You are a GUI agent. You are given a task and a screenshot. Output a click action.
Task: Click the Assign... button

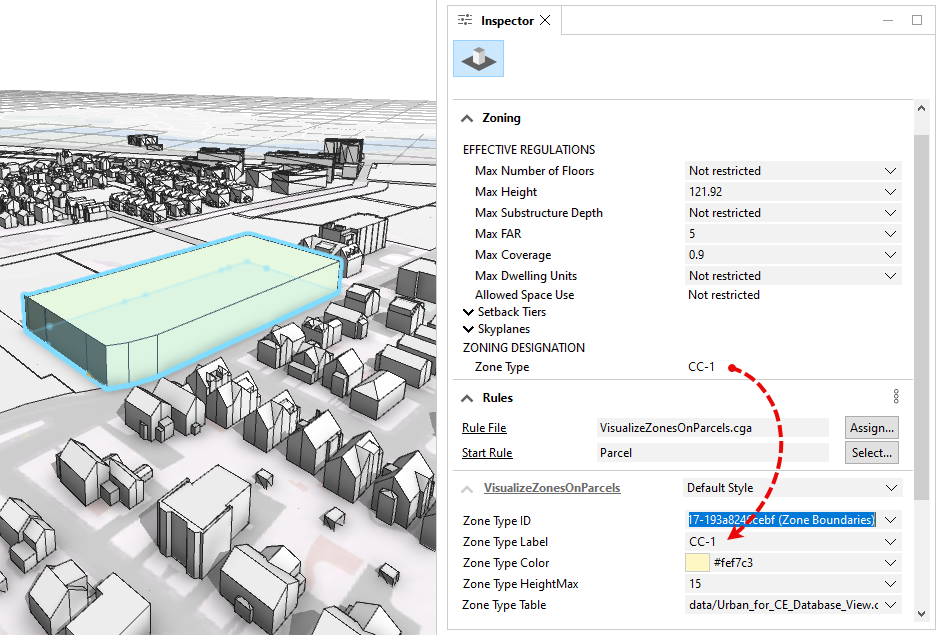click(x=871, y=428)
